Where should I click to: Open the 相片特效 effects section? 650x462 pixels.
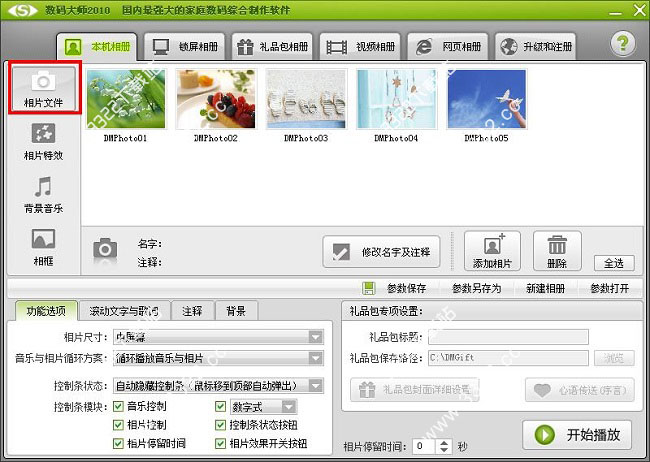point(44,142)
